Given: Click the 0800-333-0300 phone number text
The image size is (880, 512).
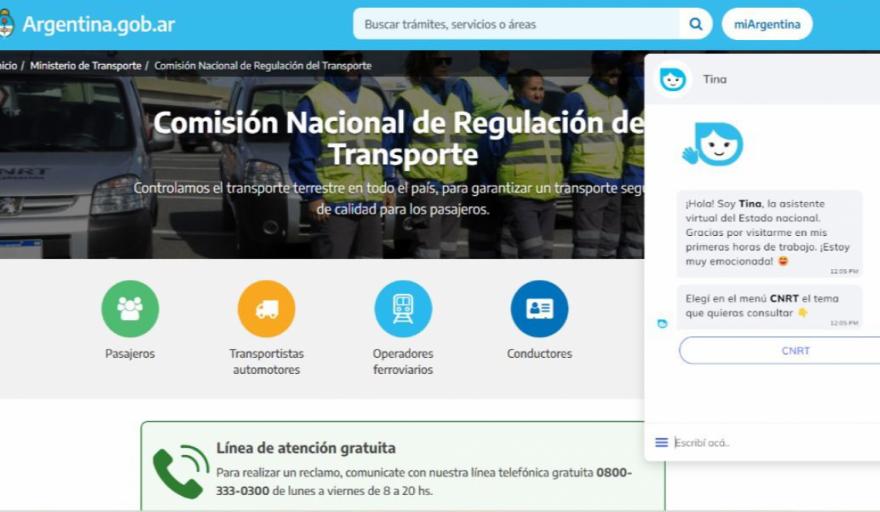Looking at the screenshot, I should point(424,481).
